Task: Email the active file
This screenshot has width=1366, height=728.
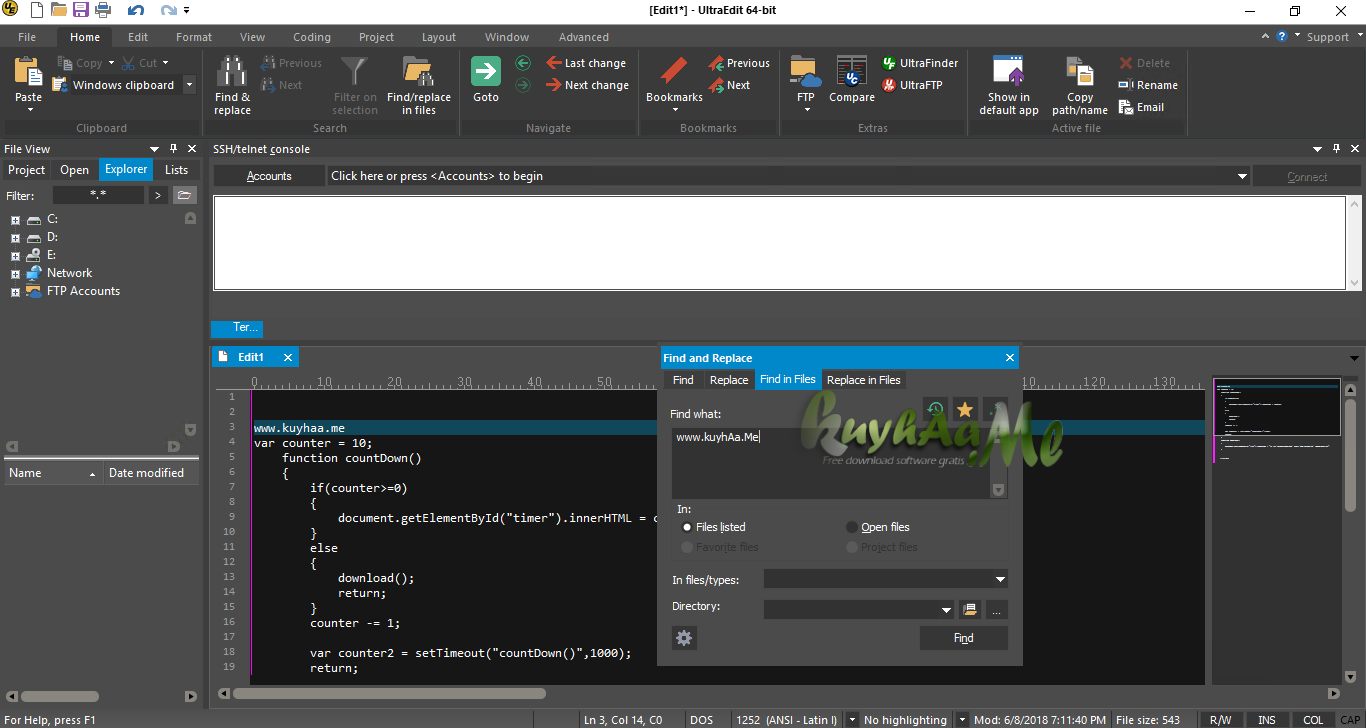Action: point(1141,107)
